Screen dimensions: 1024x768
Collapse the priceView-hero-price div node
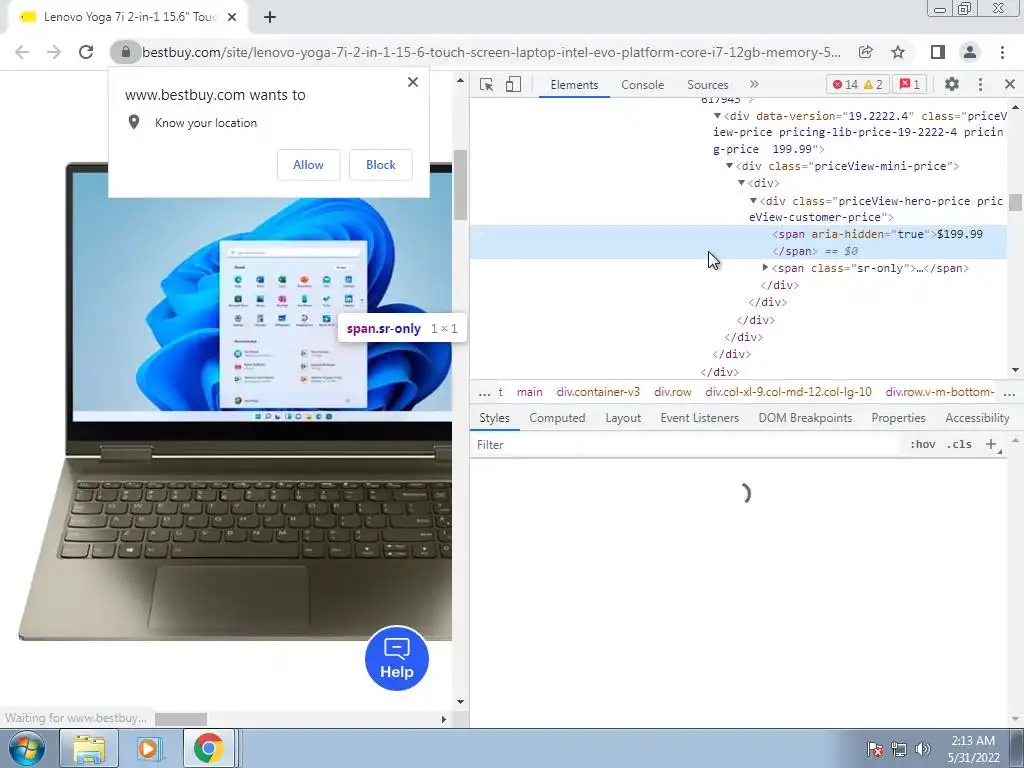point(753,200)
